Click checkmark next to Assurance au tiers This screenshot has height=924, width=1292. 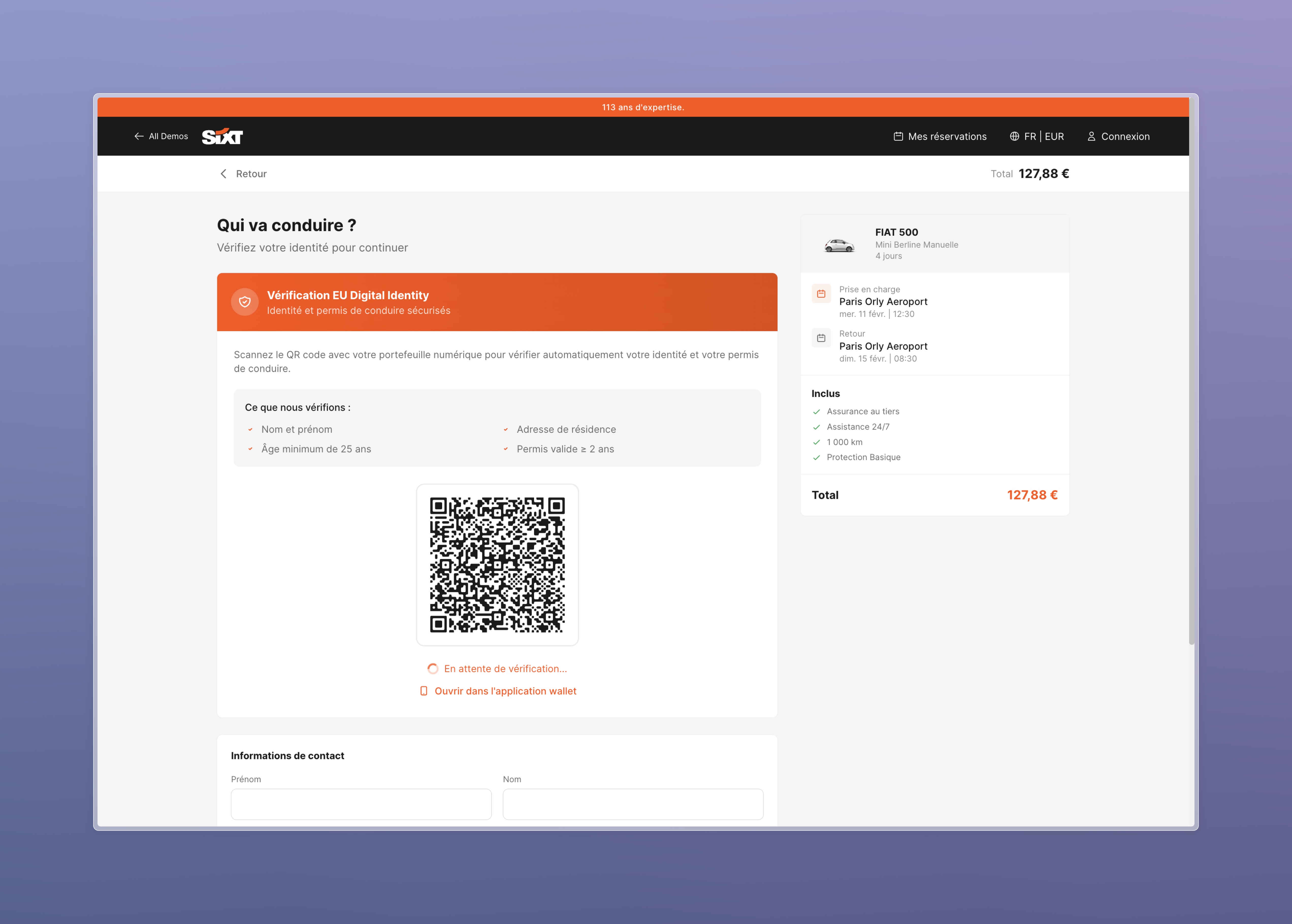pyautogui.click(x=817, y=412)
